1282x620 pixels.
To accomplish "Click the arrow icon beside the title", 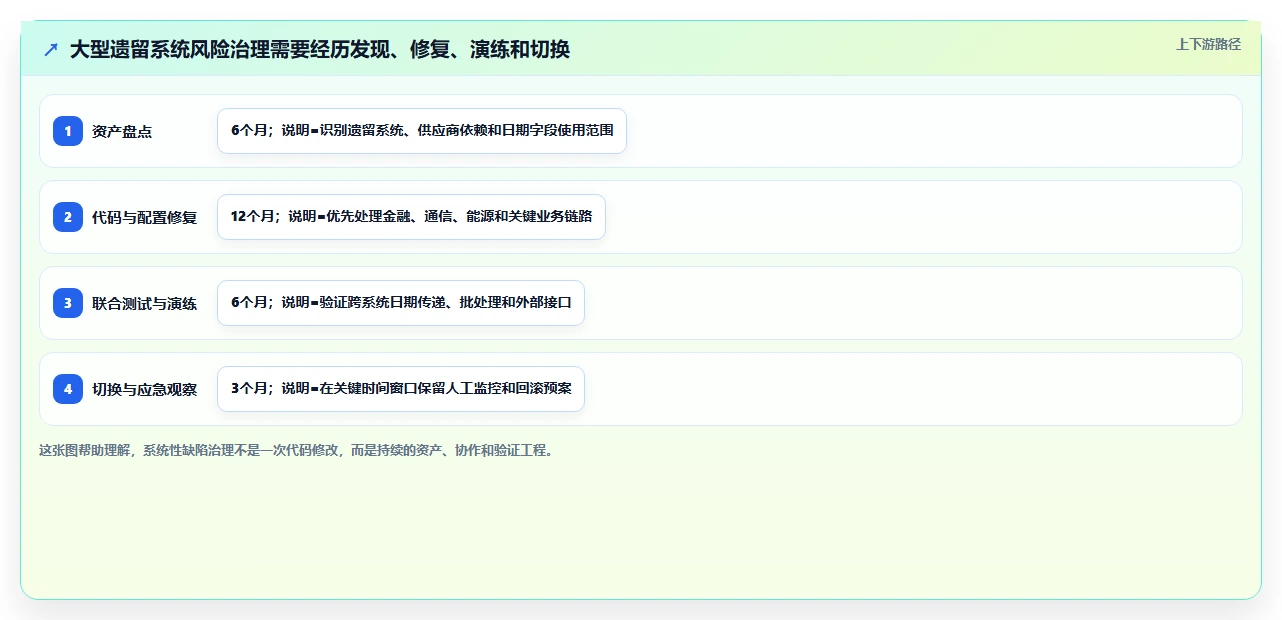I will [51, 49].
